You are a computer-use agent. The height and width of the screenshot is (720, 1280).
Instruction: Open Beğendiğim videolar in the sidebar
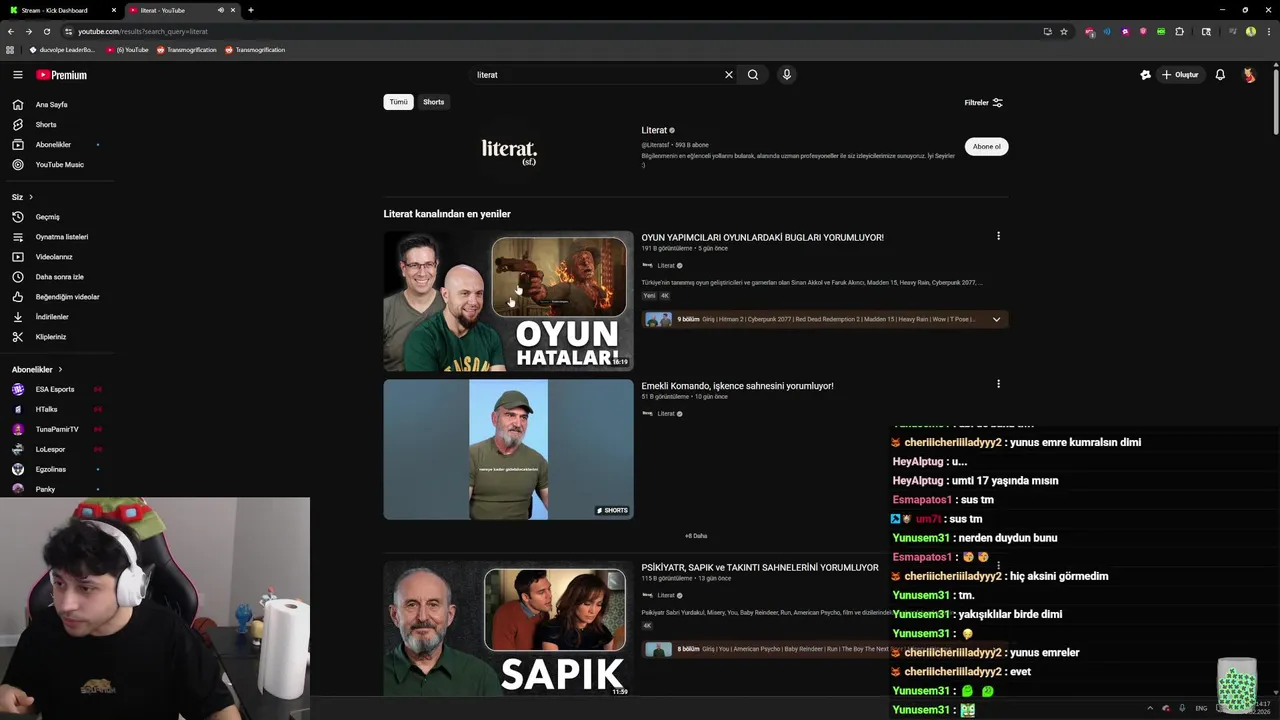(67, 297)
